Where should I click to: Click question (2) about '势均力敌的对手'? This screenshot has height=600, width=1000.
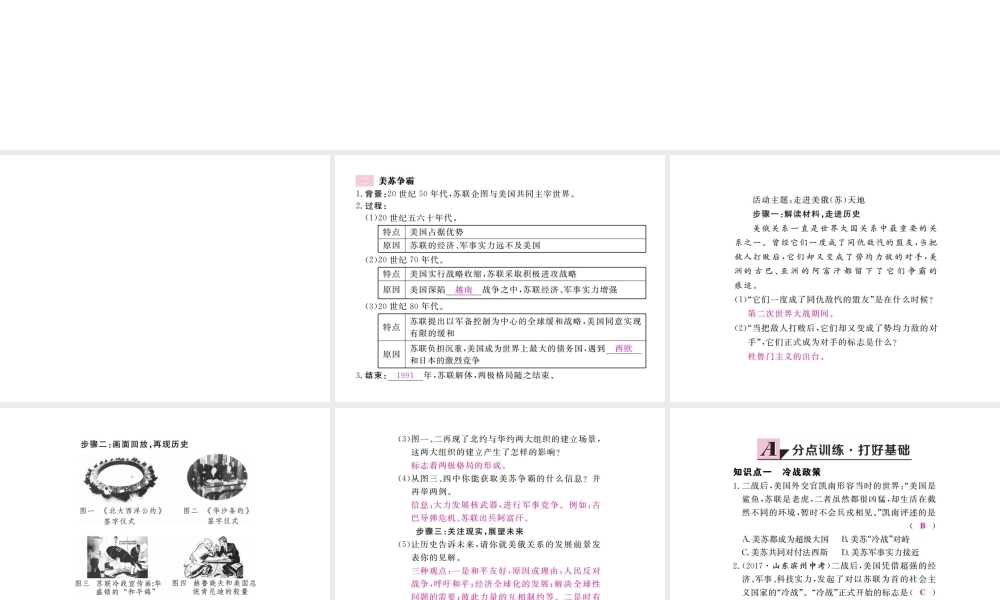click(835, 335)
